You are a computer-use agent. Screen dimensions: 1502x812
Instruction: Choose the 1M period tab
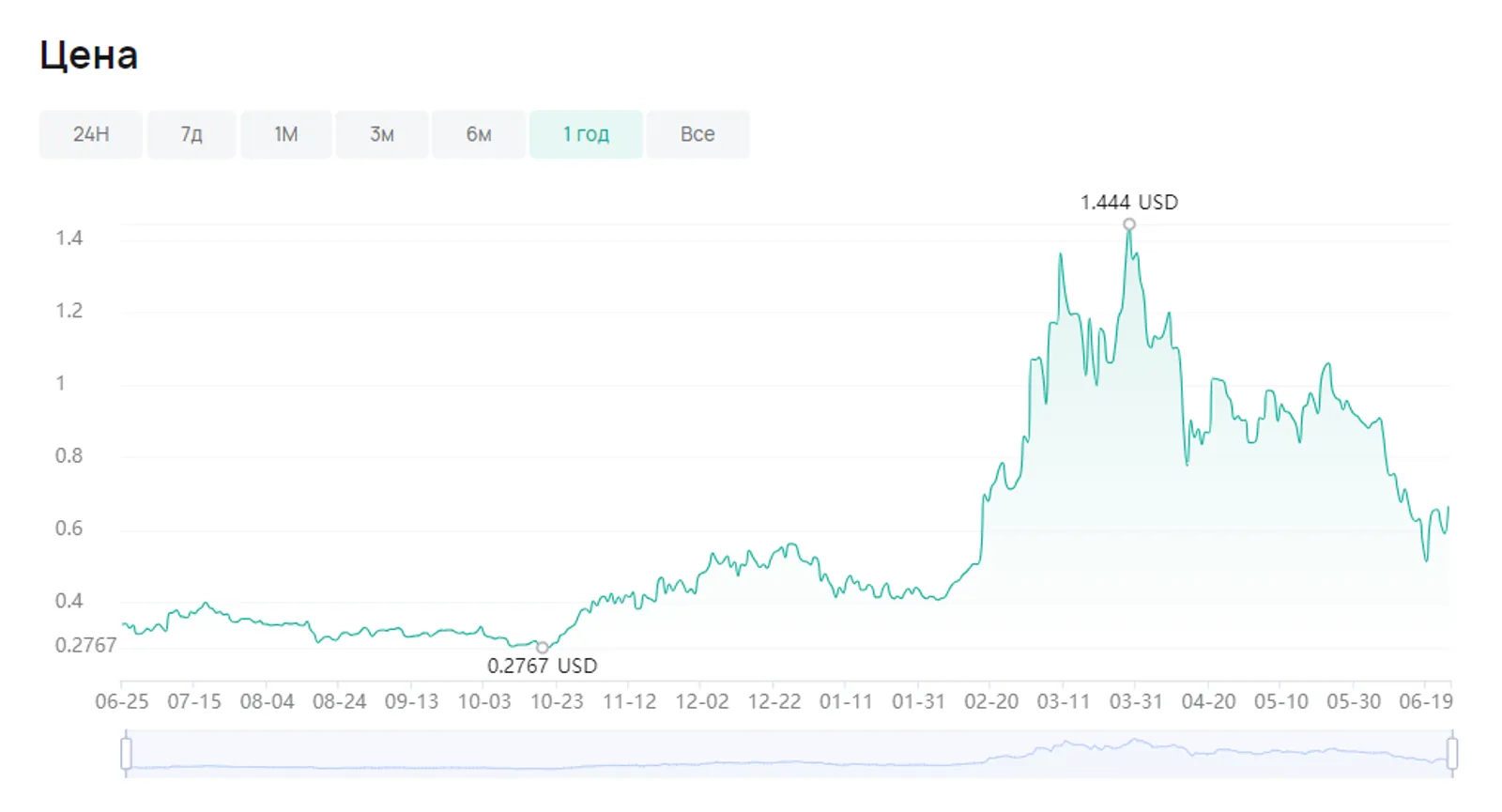click(286, 134)
